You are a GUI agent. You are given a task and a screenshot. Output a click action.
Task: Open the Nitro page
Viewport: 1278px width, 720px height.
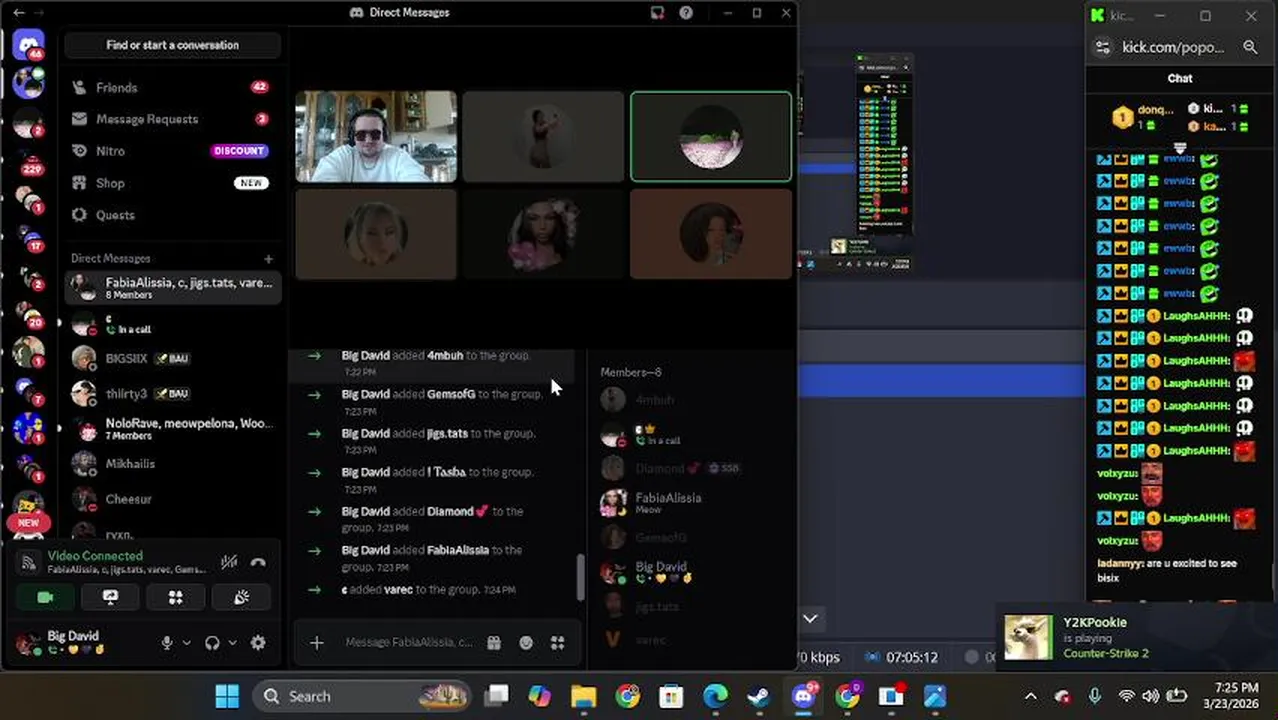[172, 151]
